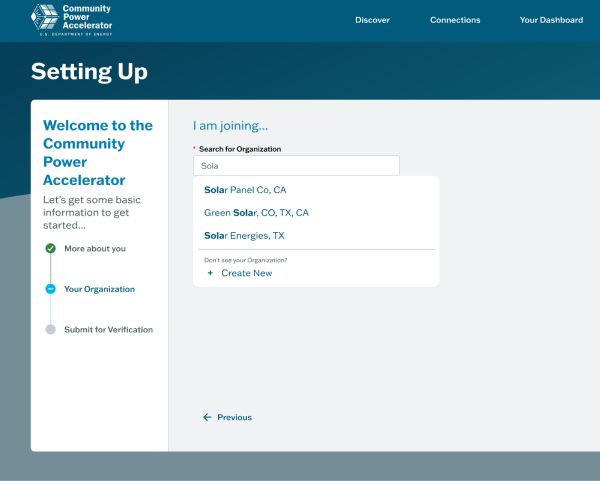Screen dimensions: 600x481
Task: Click the 'Setting Up' page title
Action: pyautogui.click(x=89, y=72)
